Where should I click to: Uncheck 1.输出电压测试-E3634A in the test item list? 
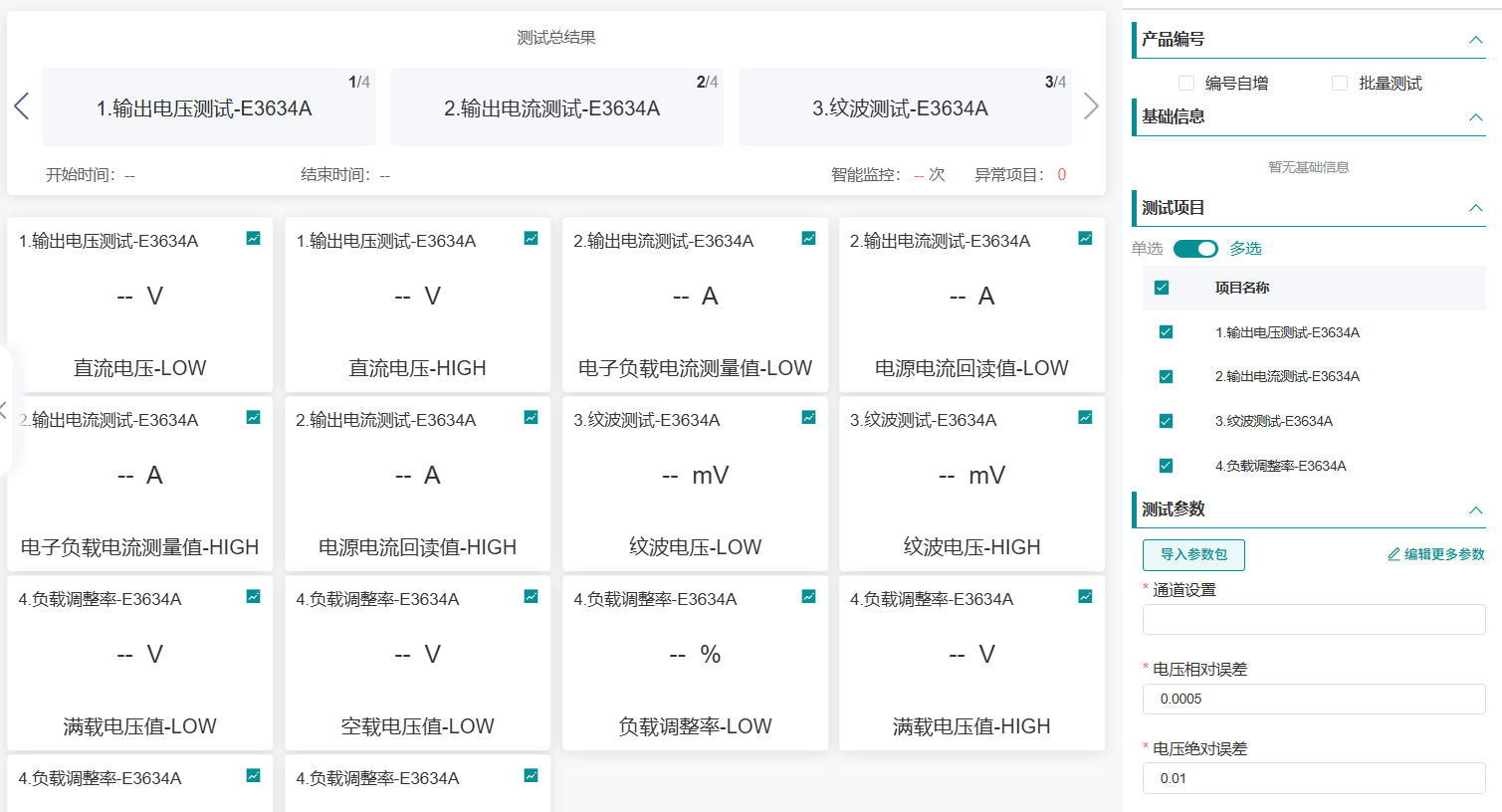coord(1167,332)
